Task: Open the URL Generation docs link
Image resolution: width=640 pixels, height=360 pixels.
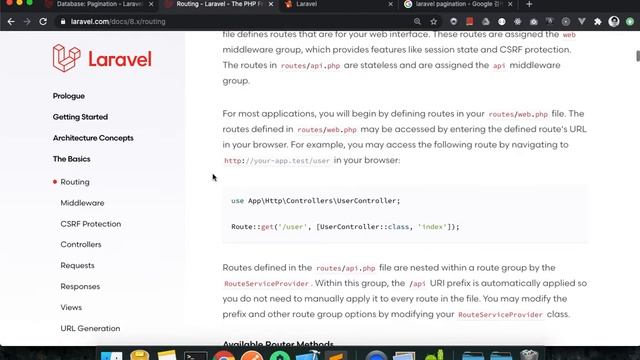Action: point(90,329)
